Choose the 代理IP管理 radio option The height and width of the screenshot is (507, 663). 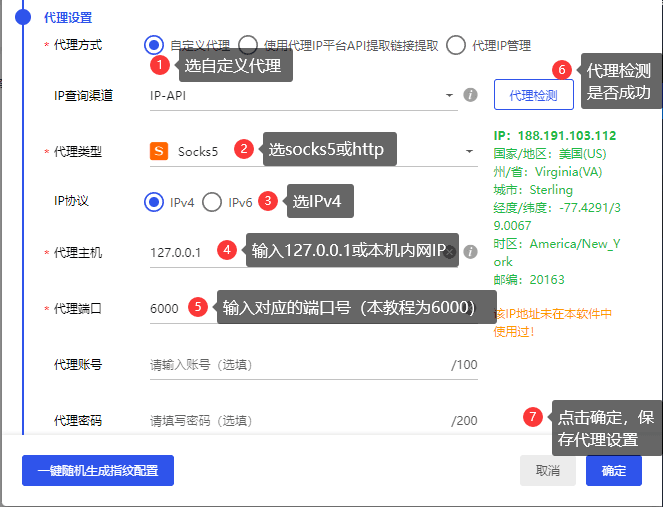(x=456, y=45)
